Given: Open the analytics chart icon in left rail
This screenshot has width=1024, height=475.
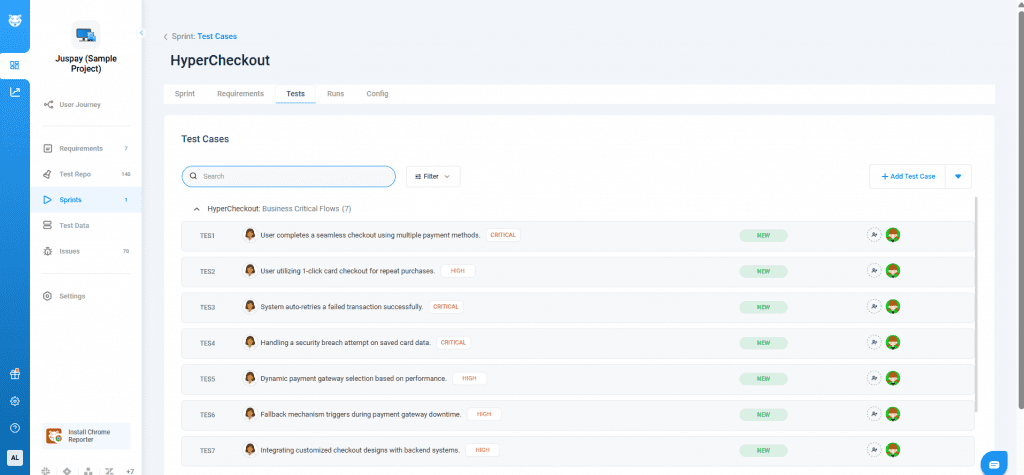Looking at the screenshot, I should pos(14,92).
